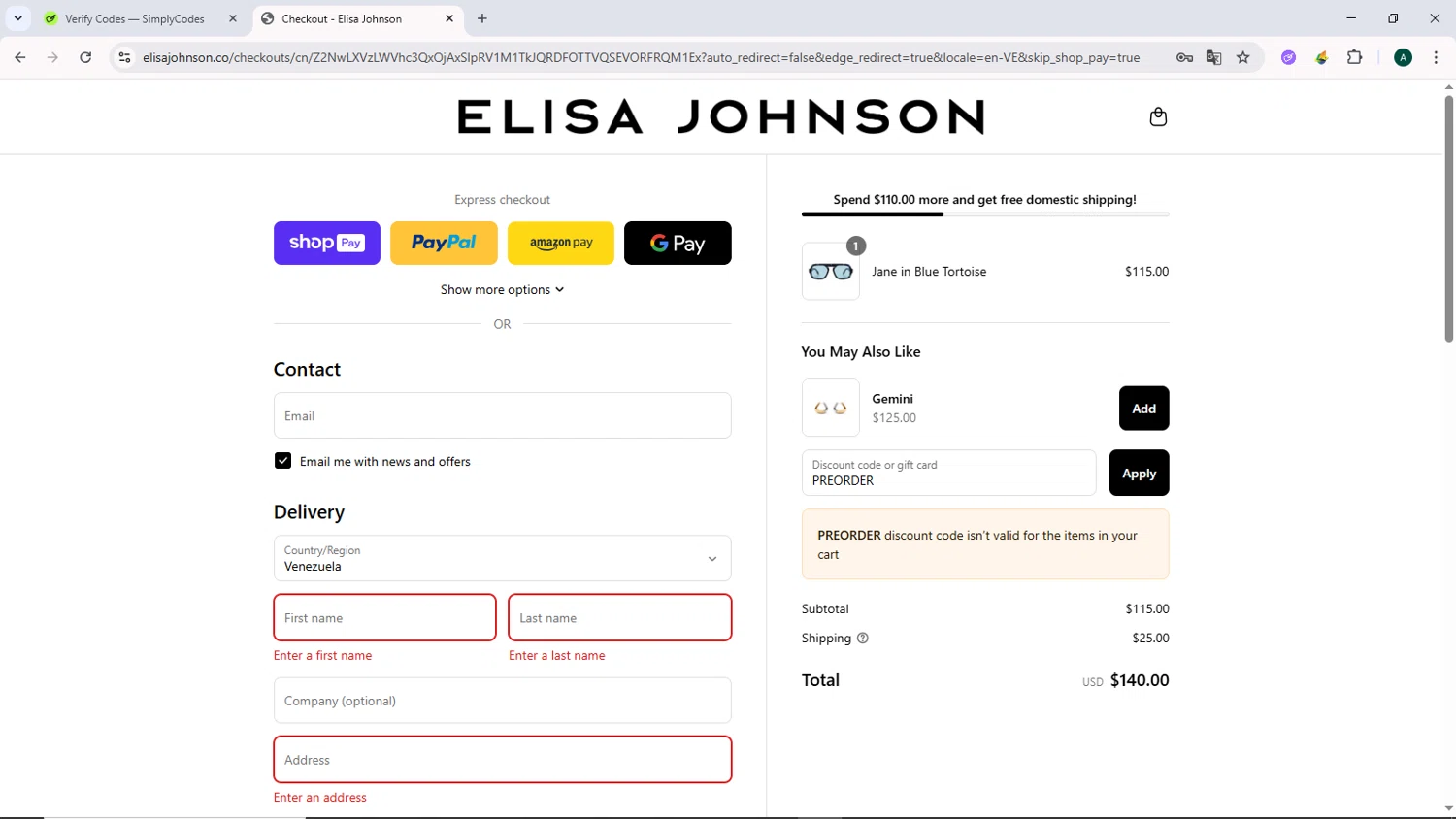
Task: Click the green-yellow extension icon
Action: tap(1321, 57)
